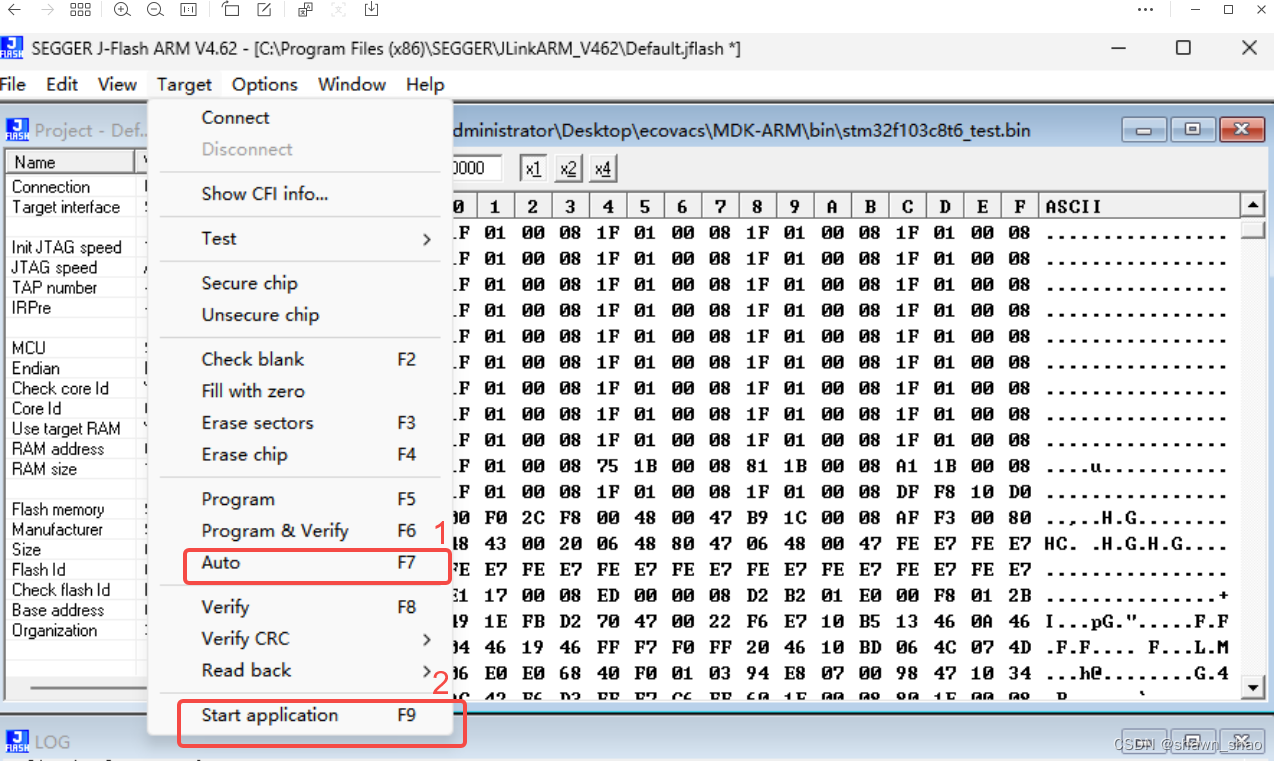Select the Check flash Id row

[76, 590]
